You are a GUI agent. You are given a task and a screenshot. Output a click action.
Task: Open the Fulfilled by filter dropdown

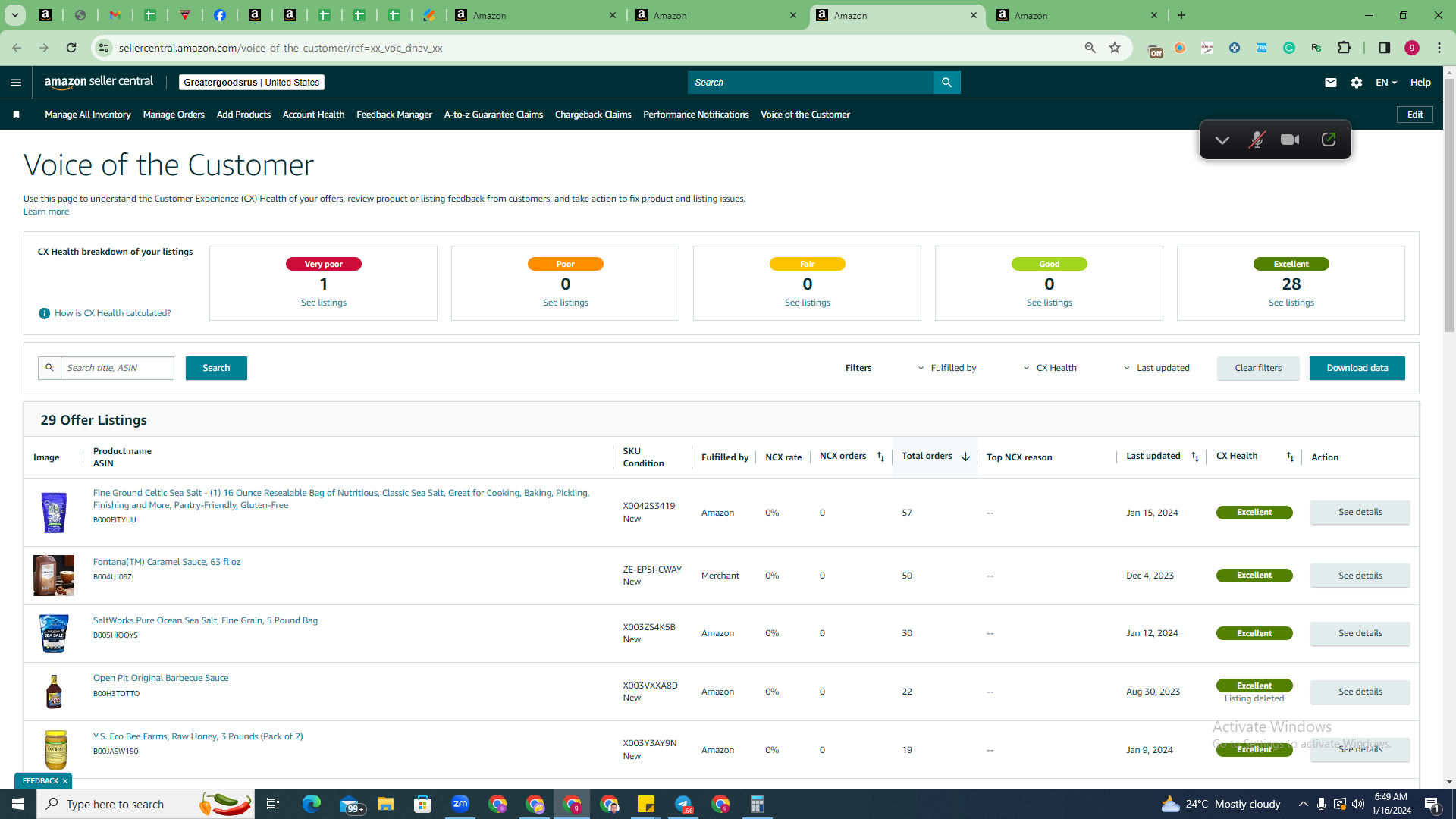point(947,369)
